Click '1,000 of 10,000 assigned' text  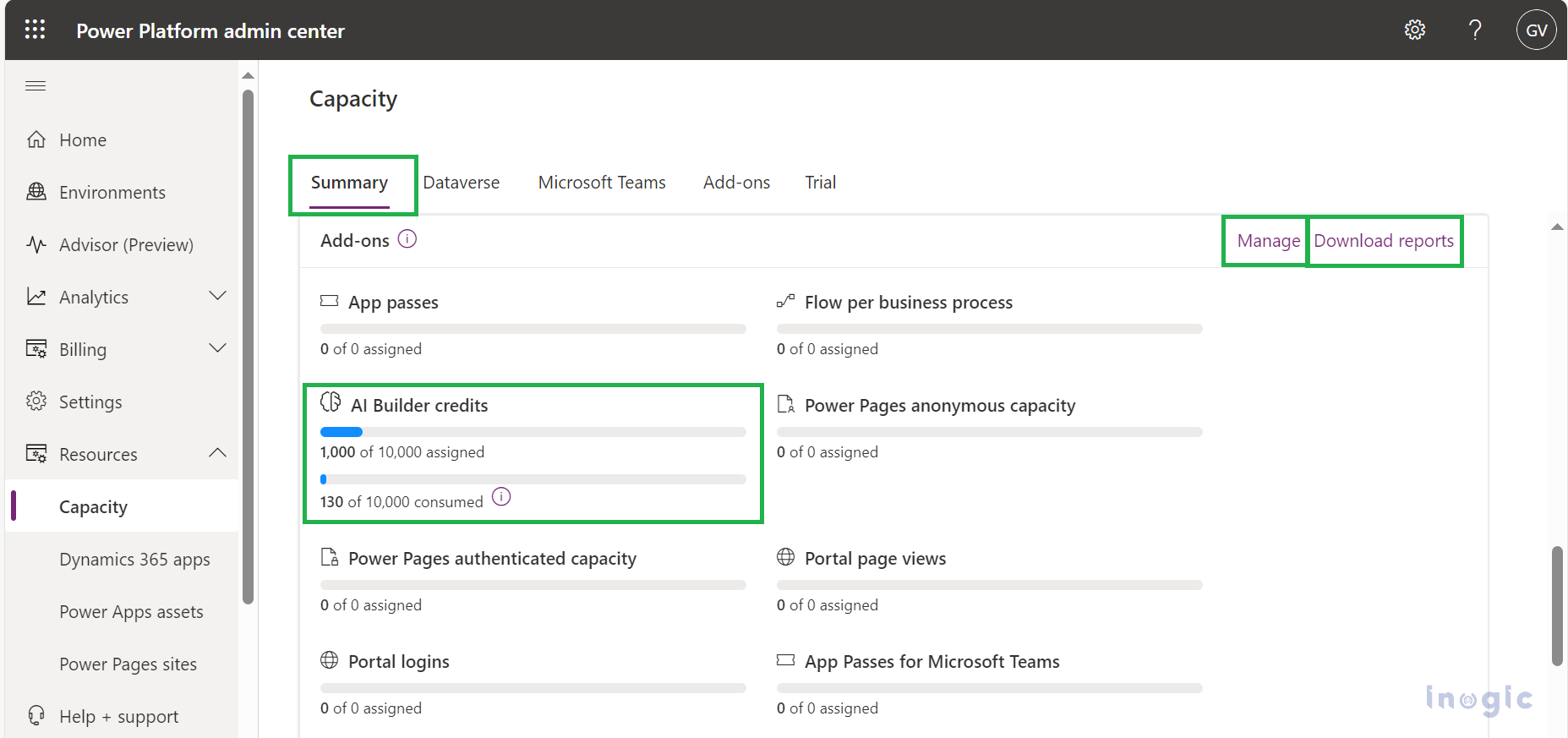[402, 452]
